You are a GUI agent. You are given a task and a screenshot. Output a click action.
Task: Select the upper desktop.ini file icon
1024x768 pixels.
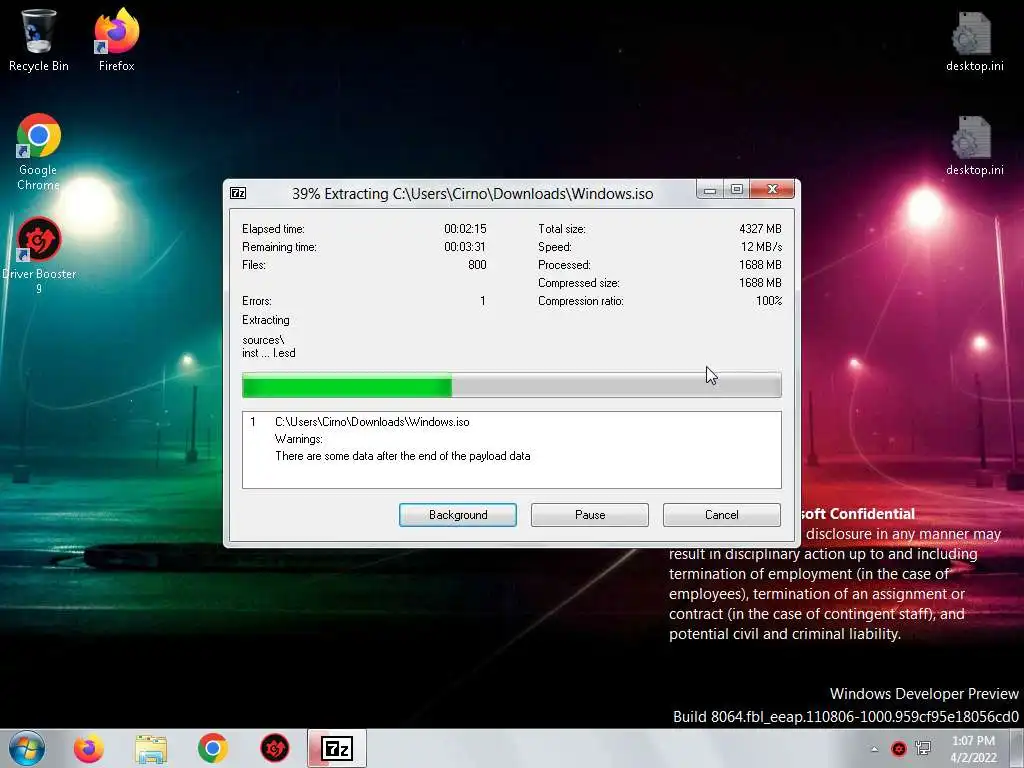(x=974, y=40)
